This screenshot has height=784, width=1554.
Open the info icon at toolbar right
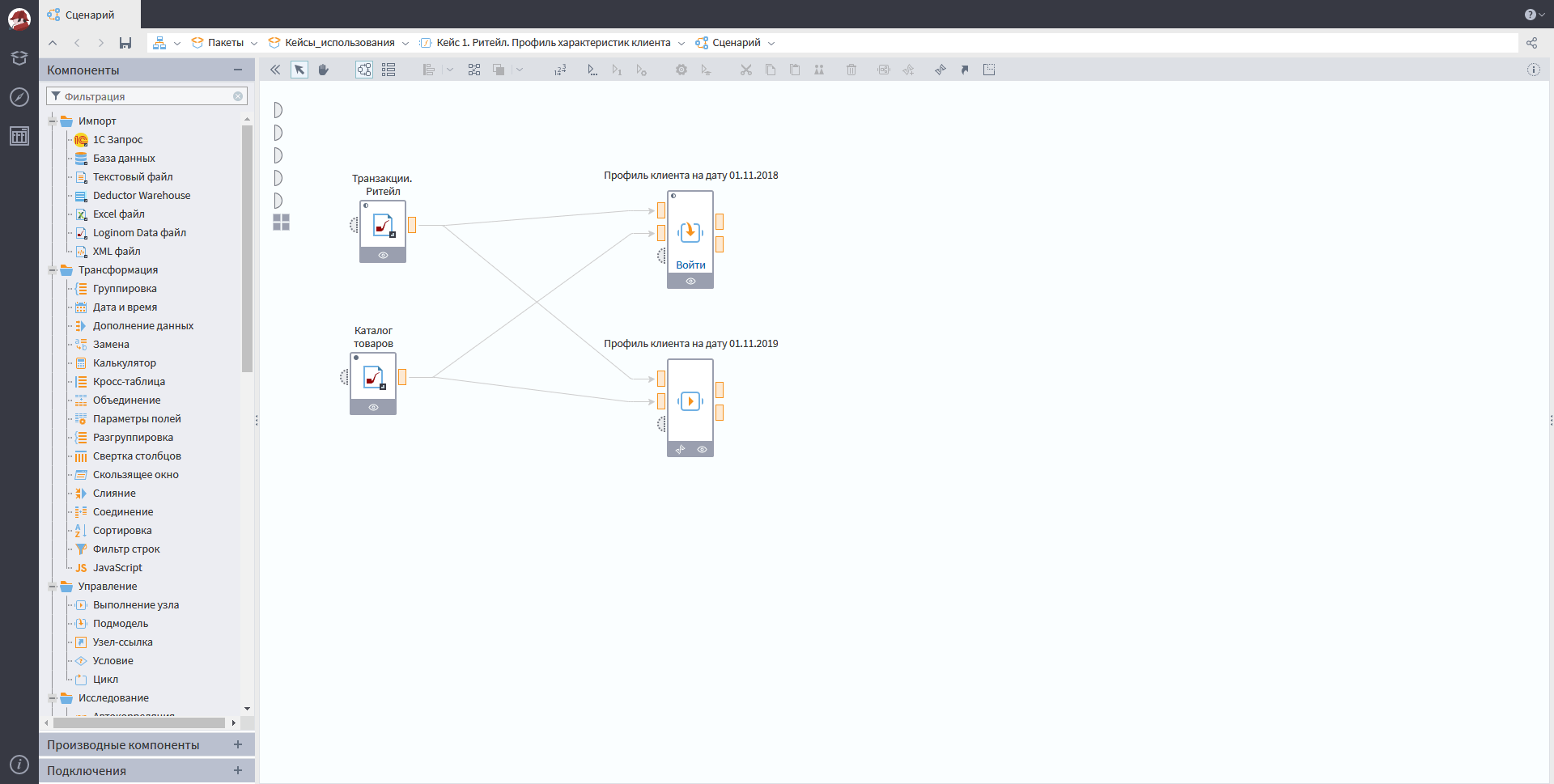click(1533, 70)
